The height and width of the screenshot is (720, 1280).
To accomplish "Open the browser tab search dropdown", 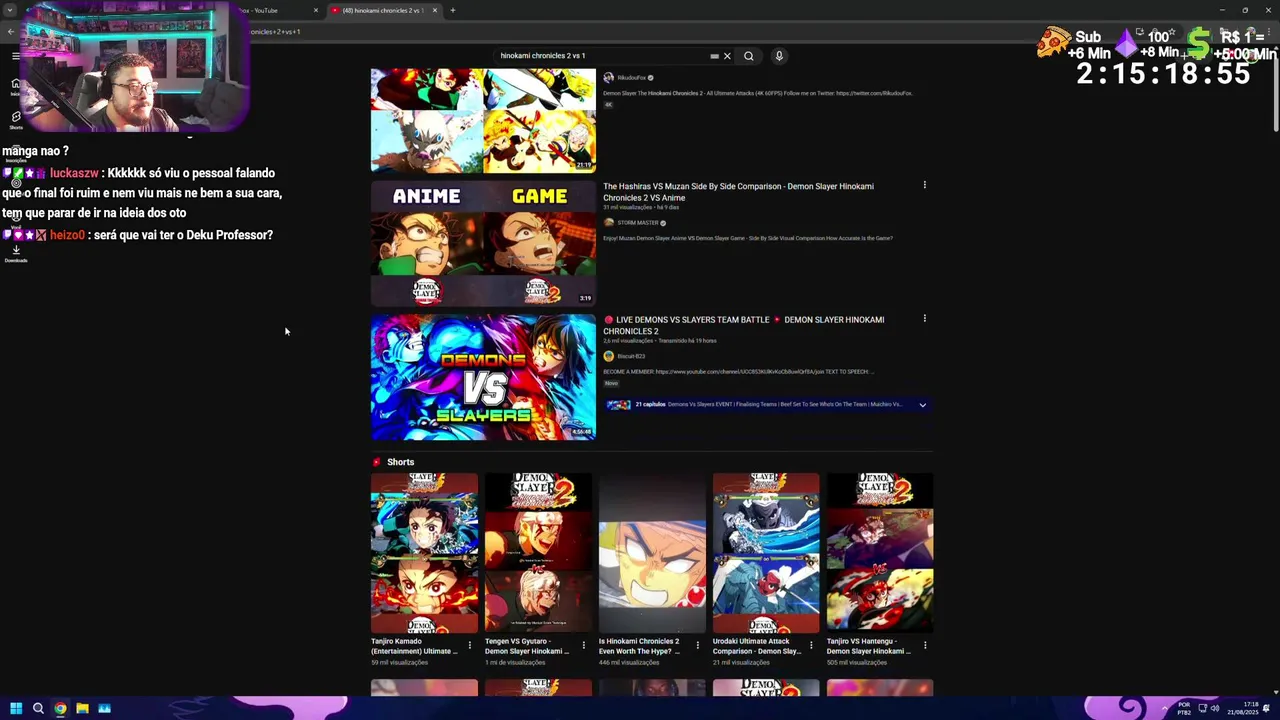I will (x=10, y=10).
